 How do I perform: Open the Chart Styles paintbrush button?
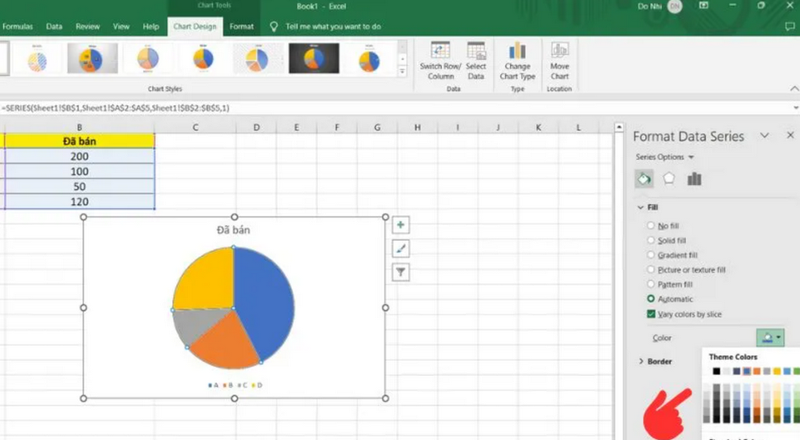[x=401, y=249]
